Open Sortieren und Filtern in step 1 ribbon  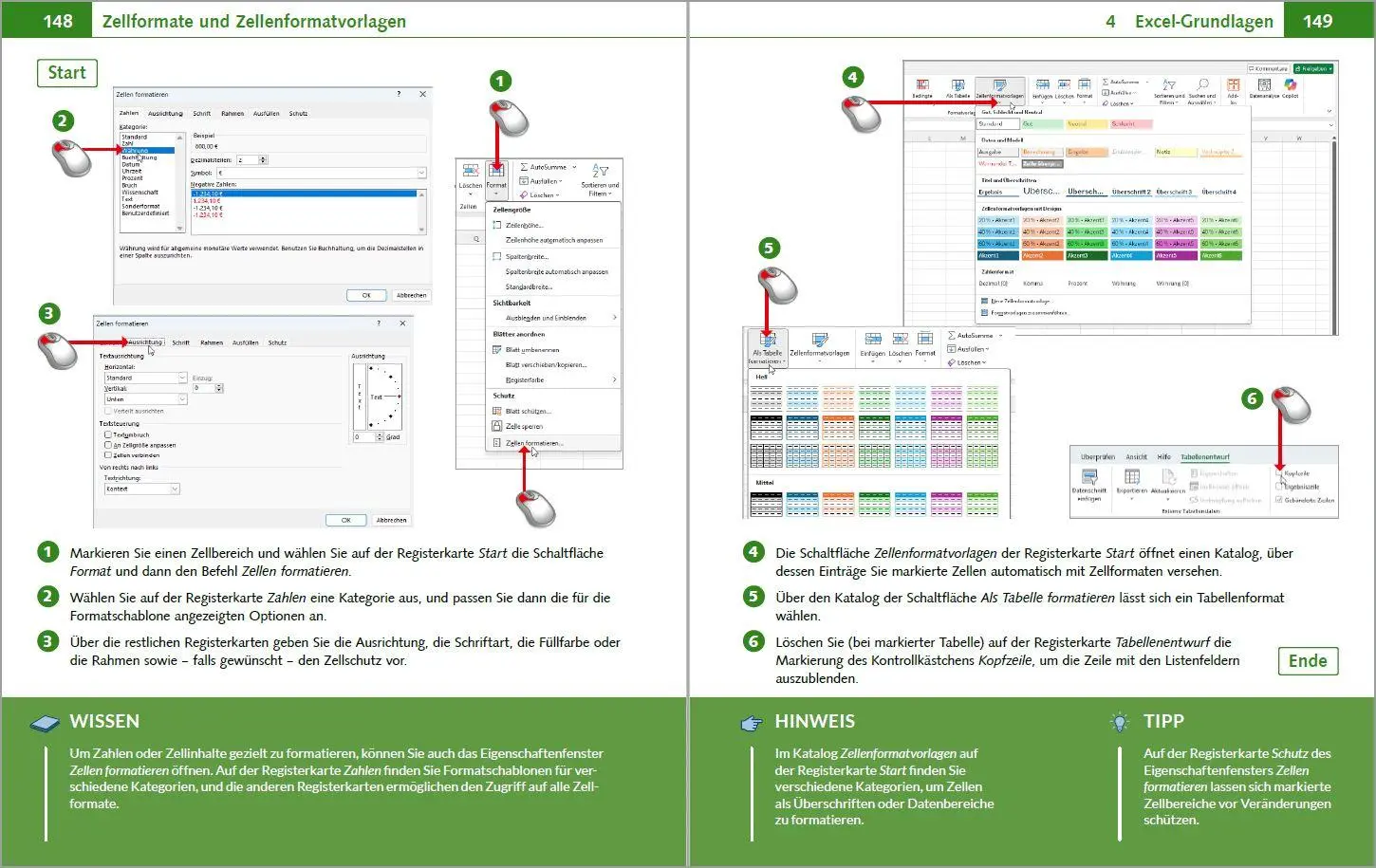(x=600, y=180)
